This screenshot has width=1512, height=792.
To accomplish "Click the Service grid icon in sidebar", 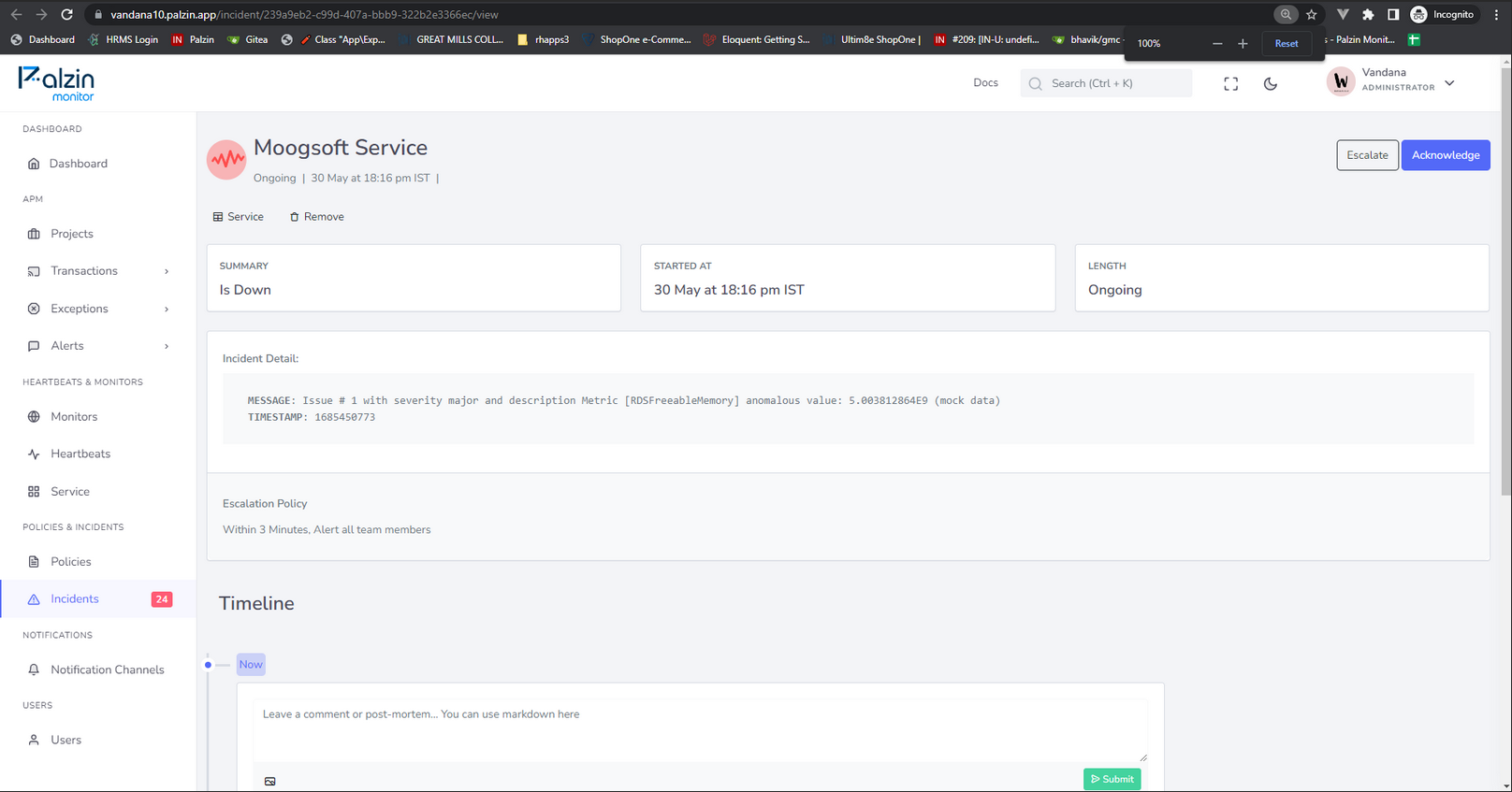I will pos(34,492).
